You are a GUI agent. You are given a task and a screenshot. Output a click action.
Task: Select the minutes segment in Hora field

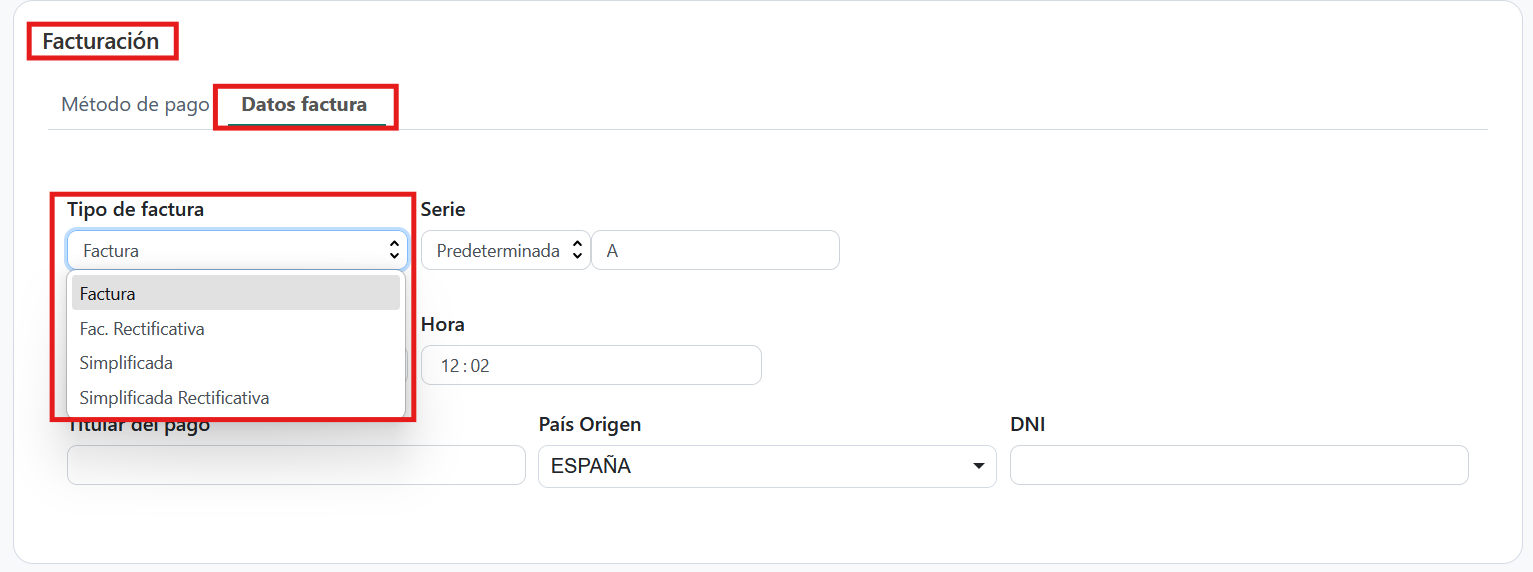coord(480,366)
